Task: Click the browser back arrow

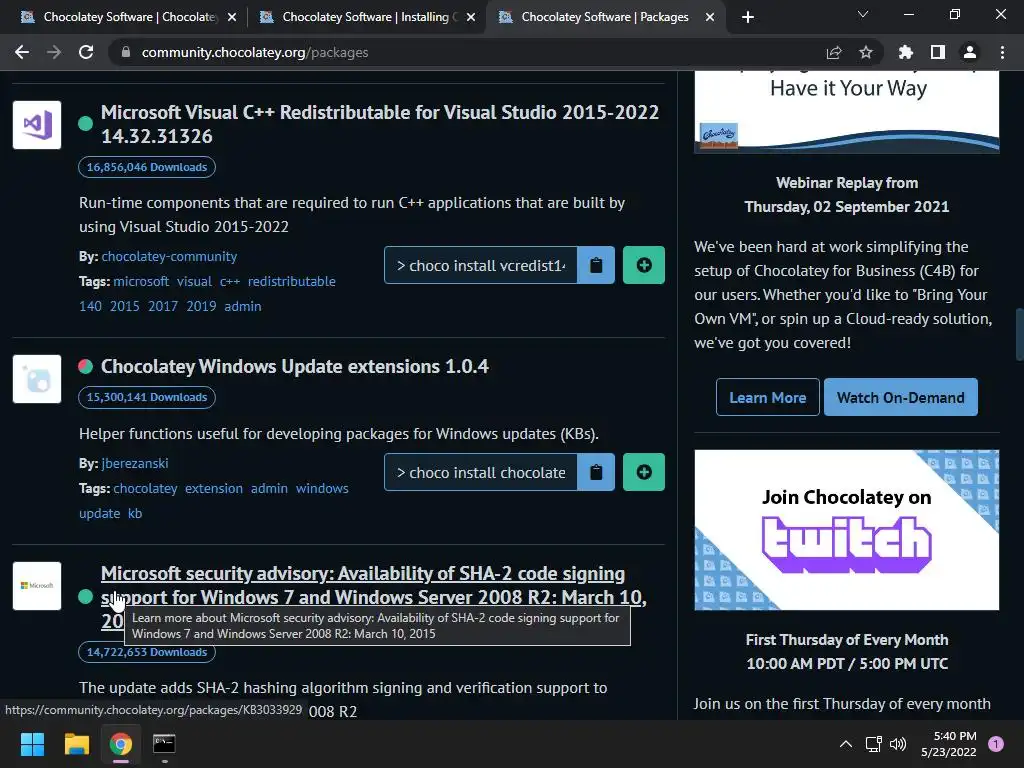Action: click(22, 52)
